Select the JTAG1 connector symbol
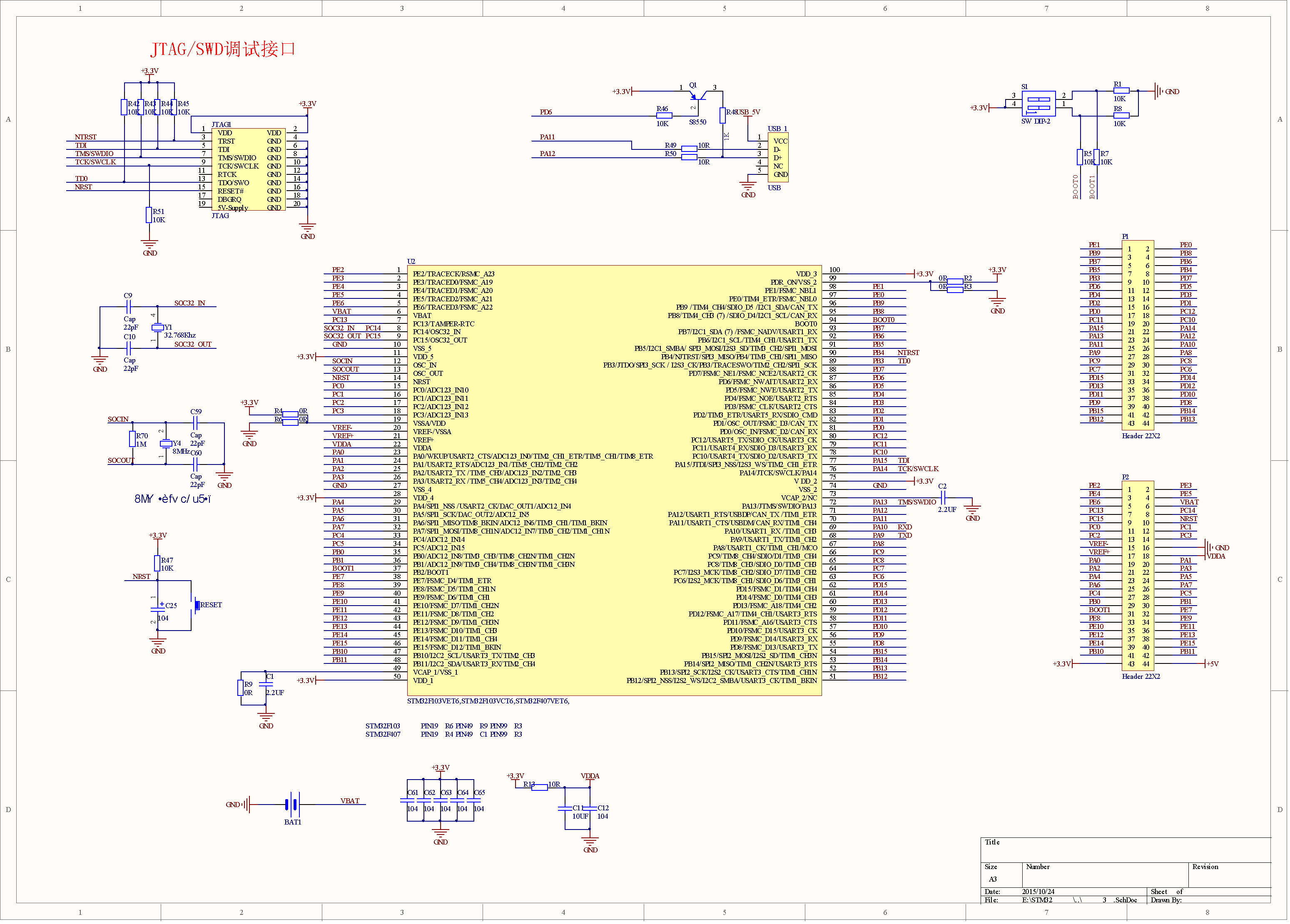 click(x=249, y=169)
